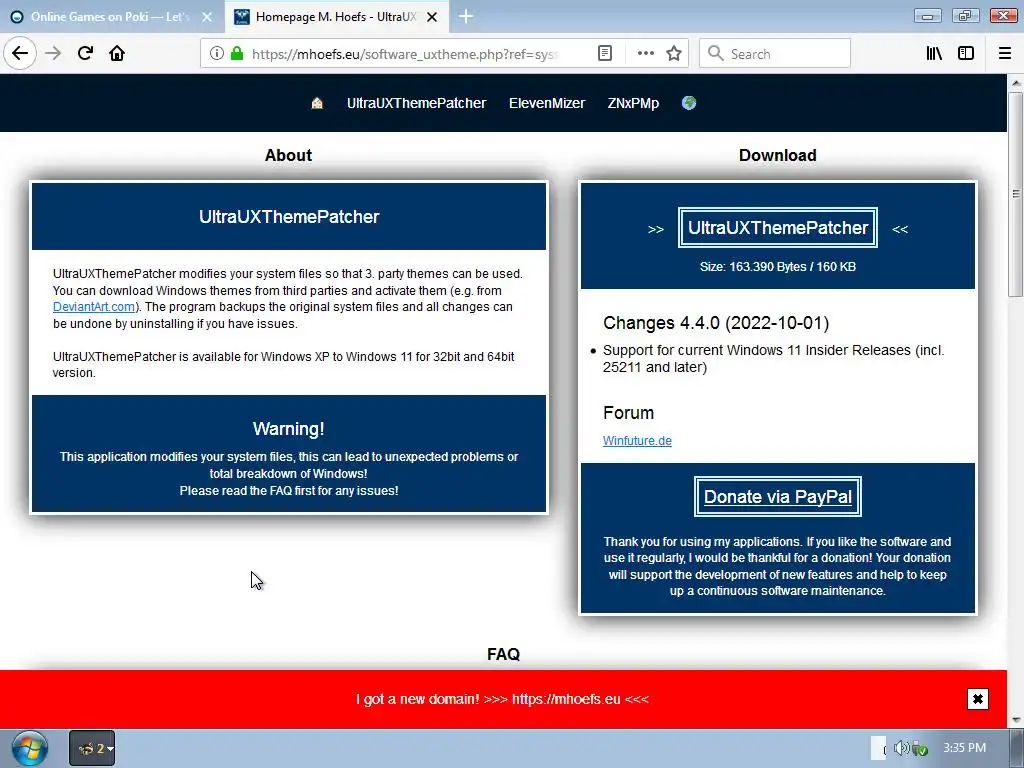Image resolution: width=1024 pixels, height=768 pixels.
Task: Open the ZNxPMp navigation item
Action: (x=633, y=103)
